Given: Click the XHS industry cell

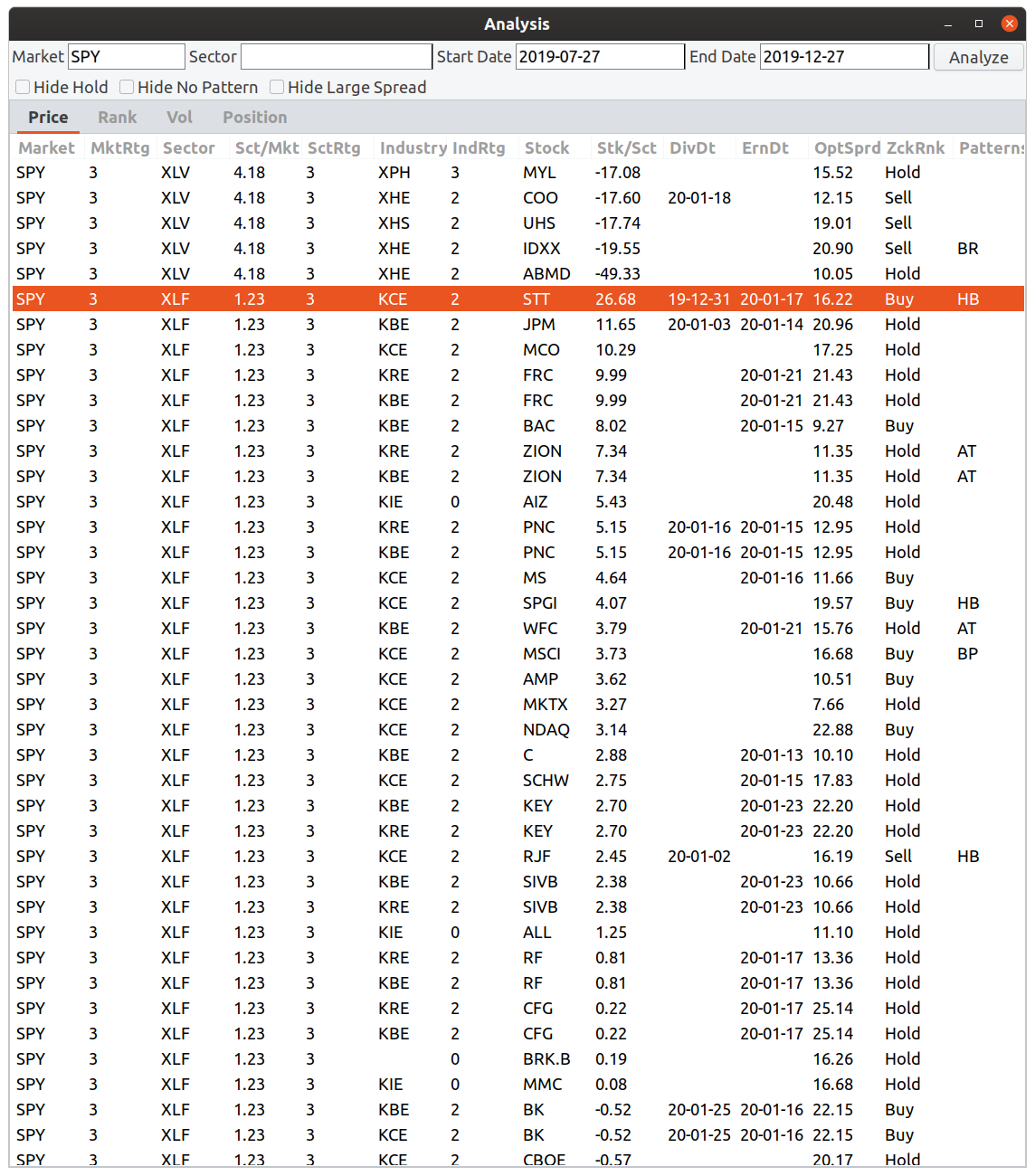Looking at the screenshot, I should click(394, 223).
